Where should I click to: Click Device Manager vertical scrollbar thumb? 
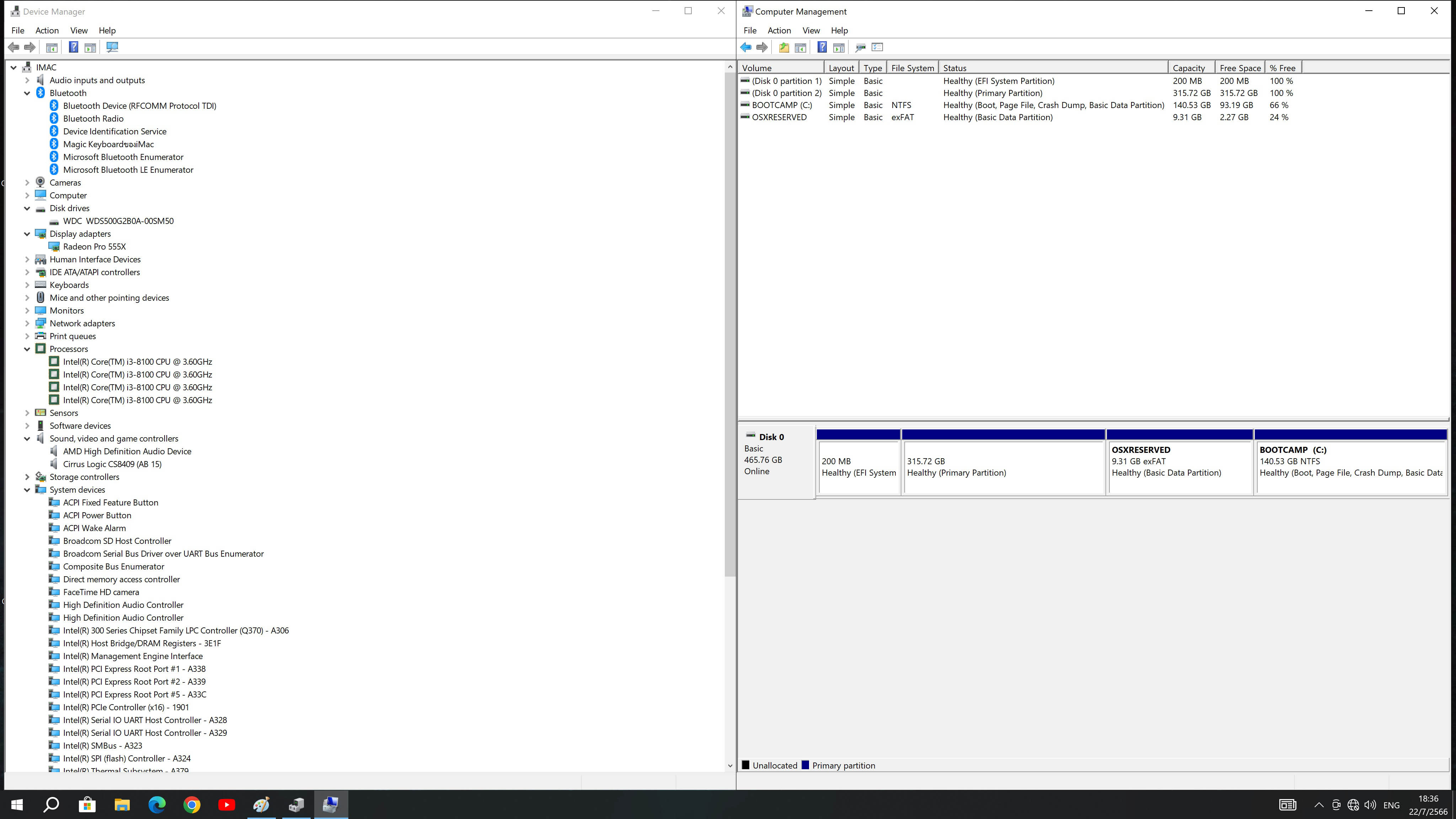coord(730,325)
